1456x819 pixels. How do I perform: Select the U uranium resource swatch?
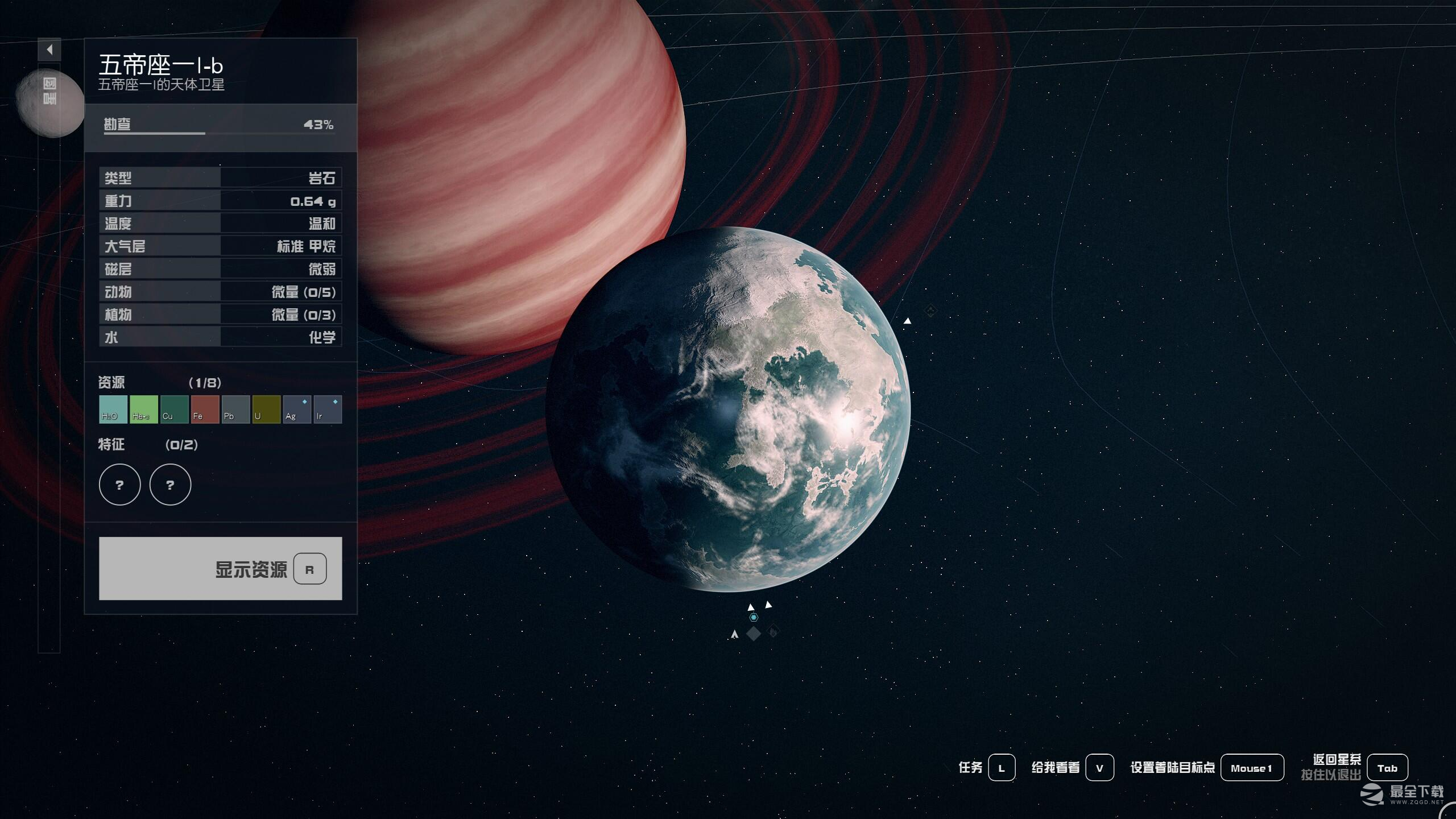(x=267, y=409)
